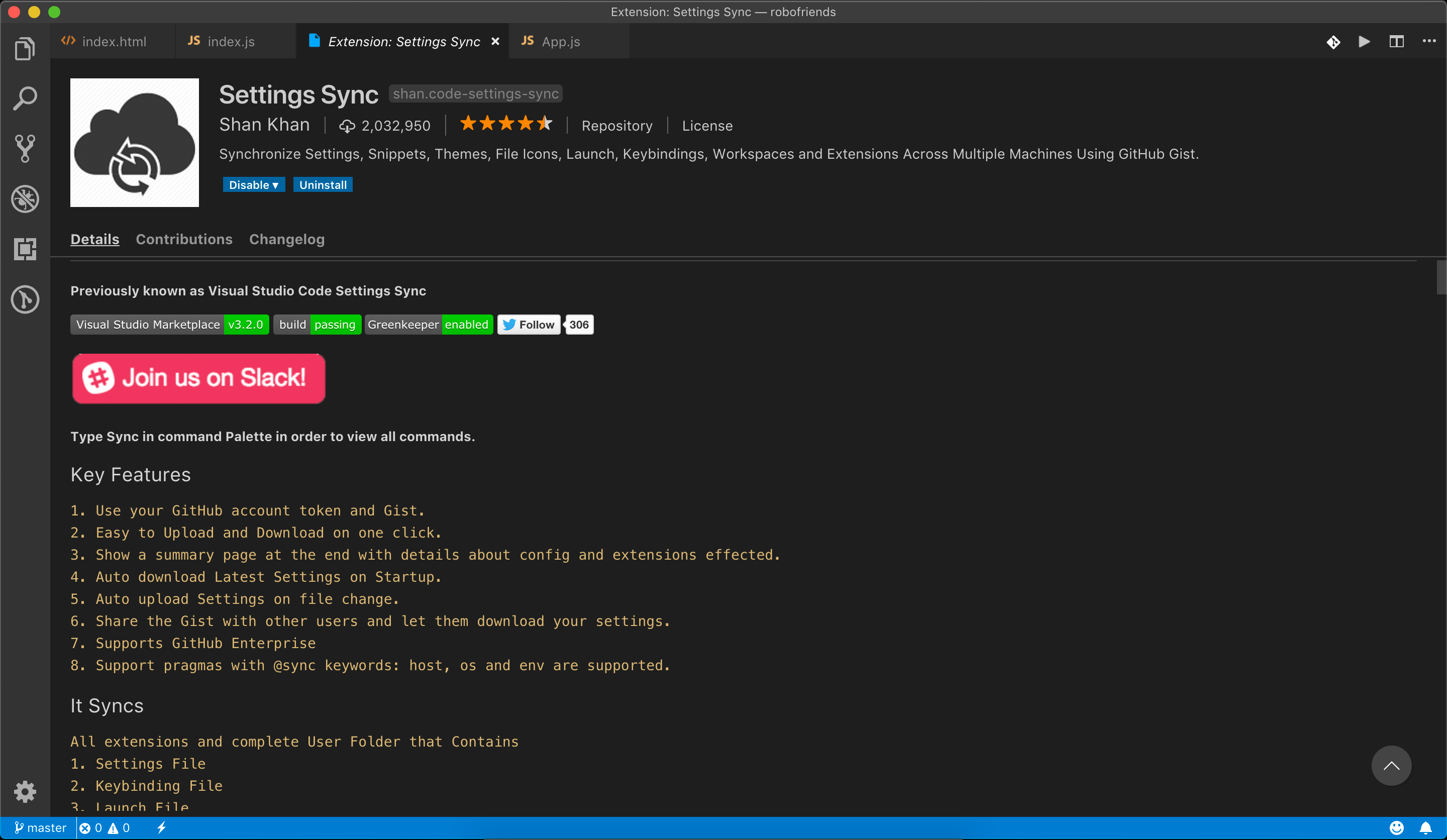Click the line 'Auto download Latest Settings on Startup.'
The height and width of the screenshot is (840, 1447).
(x=256, y=576)
